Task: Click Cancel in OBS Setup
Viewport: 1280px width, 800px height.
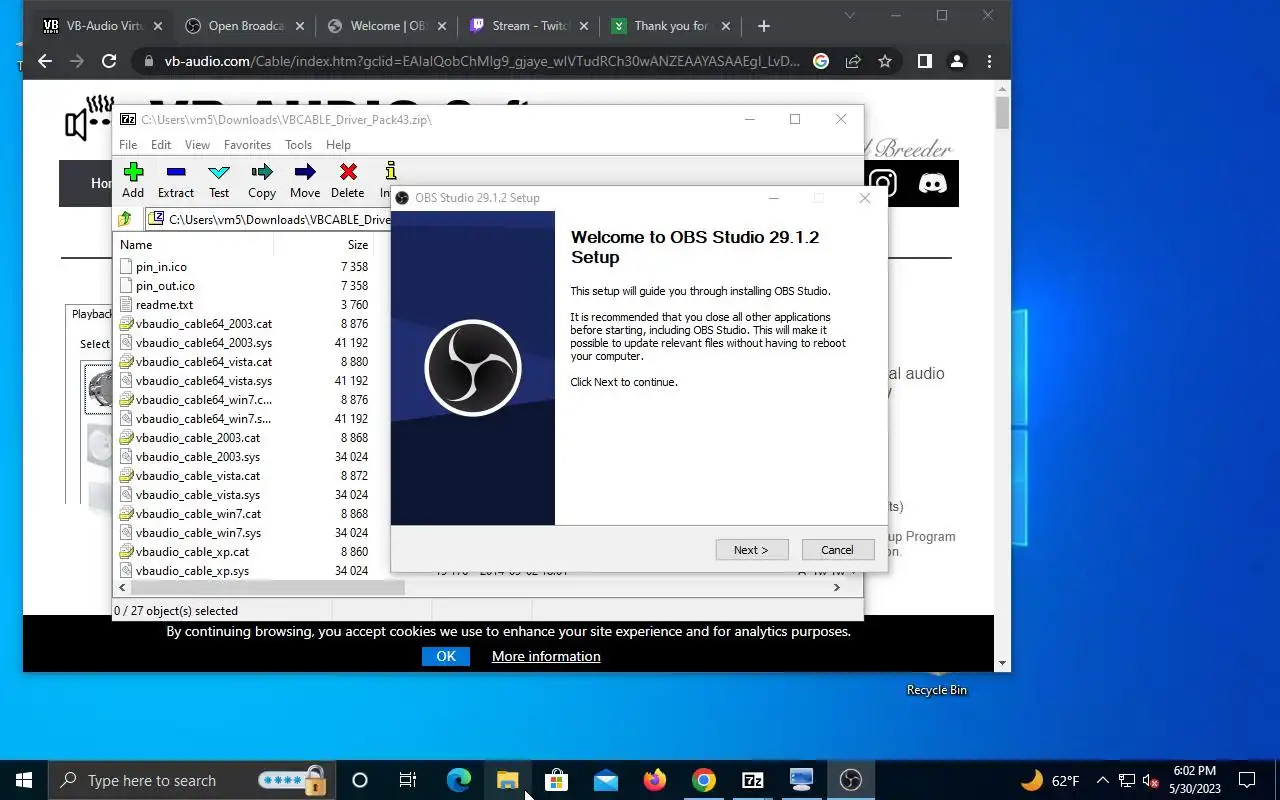Action: point(838,550)
